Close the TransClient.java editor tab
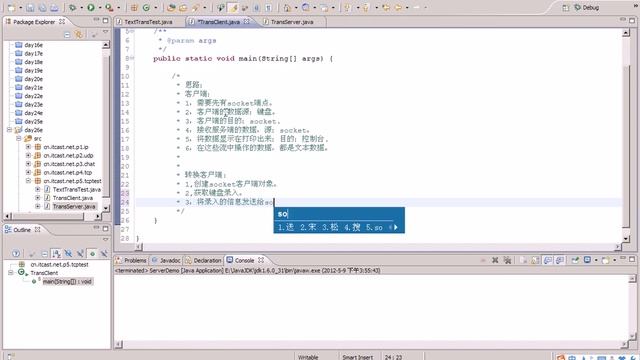Screen dimensions: 640x360 [x=247, y=21]
